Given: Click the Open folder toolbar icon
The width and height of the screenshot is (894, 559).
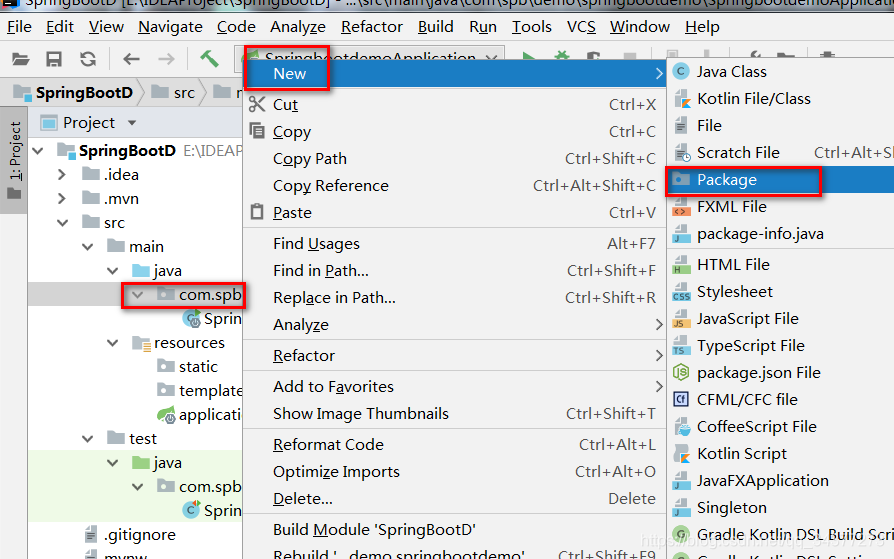Looking at the screenshot, I should coord(21,59).
